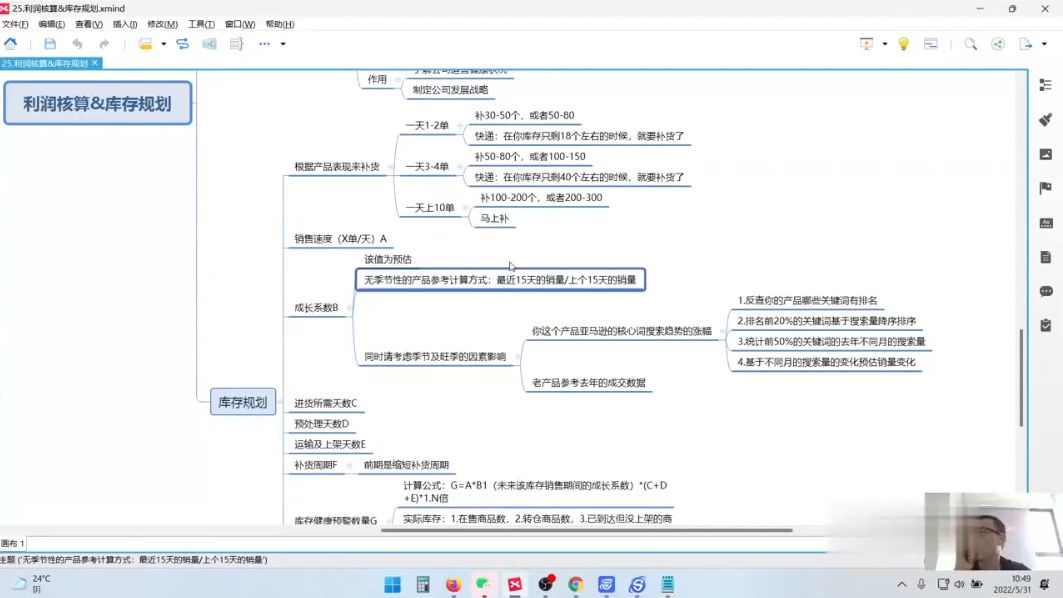The width and height of the screenshot is (1063, 598).
Task: Open the Markers flag panel icon
Action: [x=1045, y=188]
